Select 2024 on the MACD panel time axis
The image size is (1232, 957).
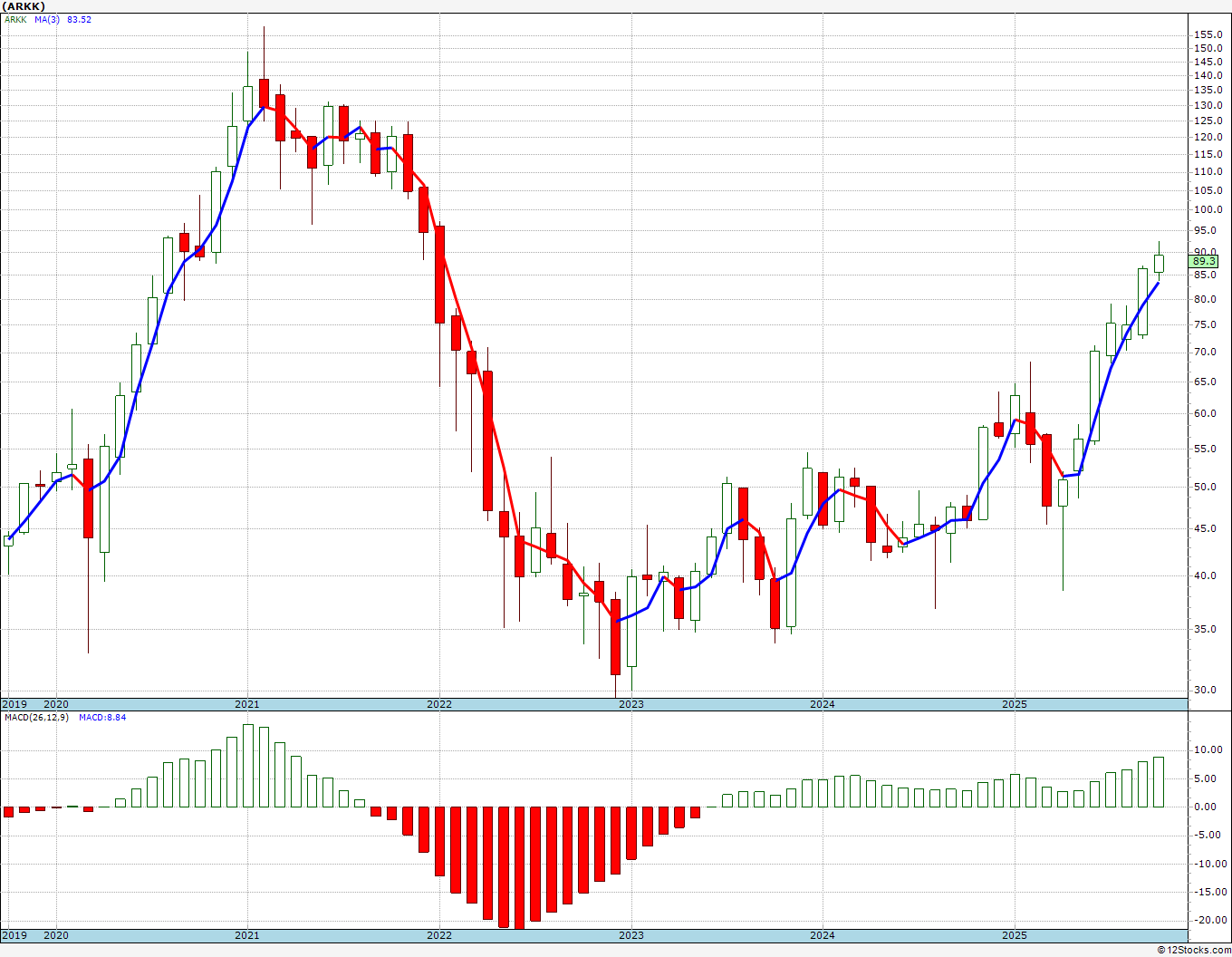(x=823, y=935)
